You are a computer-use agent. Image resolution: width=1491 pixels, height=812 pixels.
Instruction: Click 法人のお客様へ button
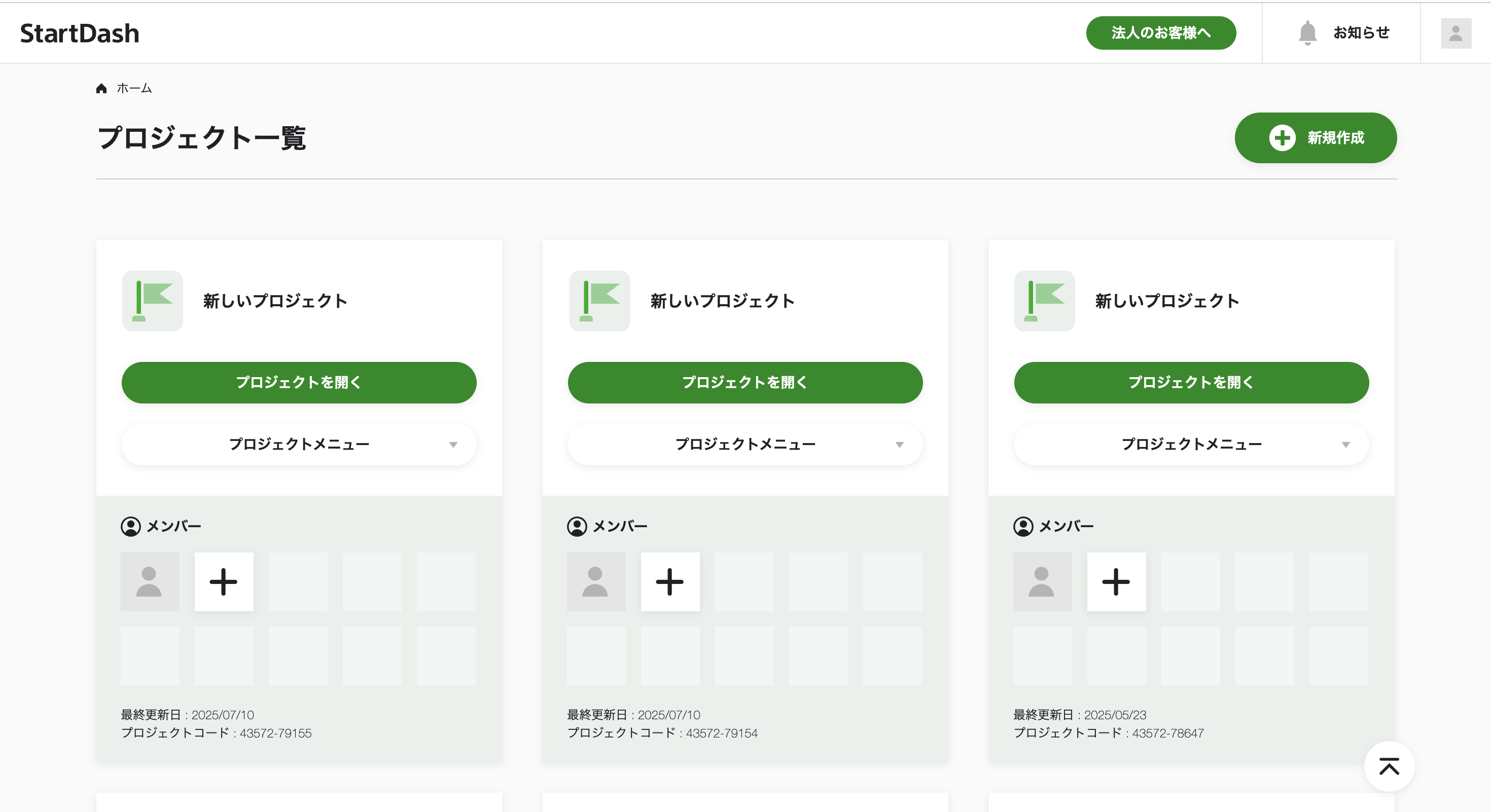(1160, 33)
